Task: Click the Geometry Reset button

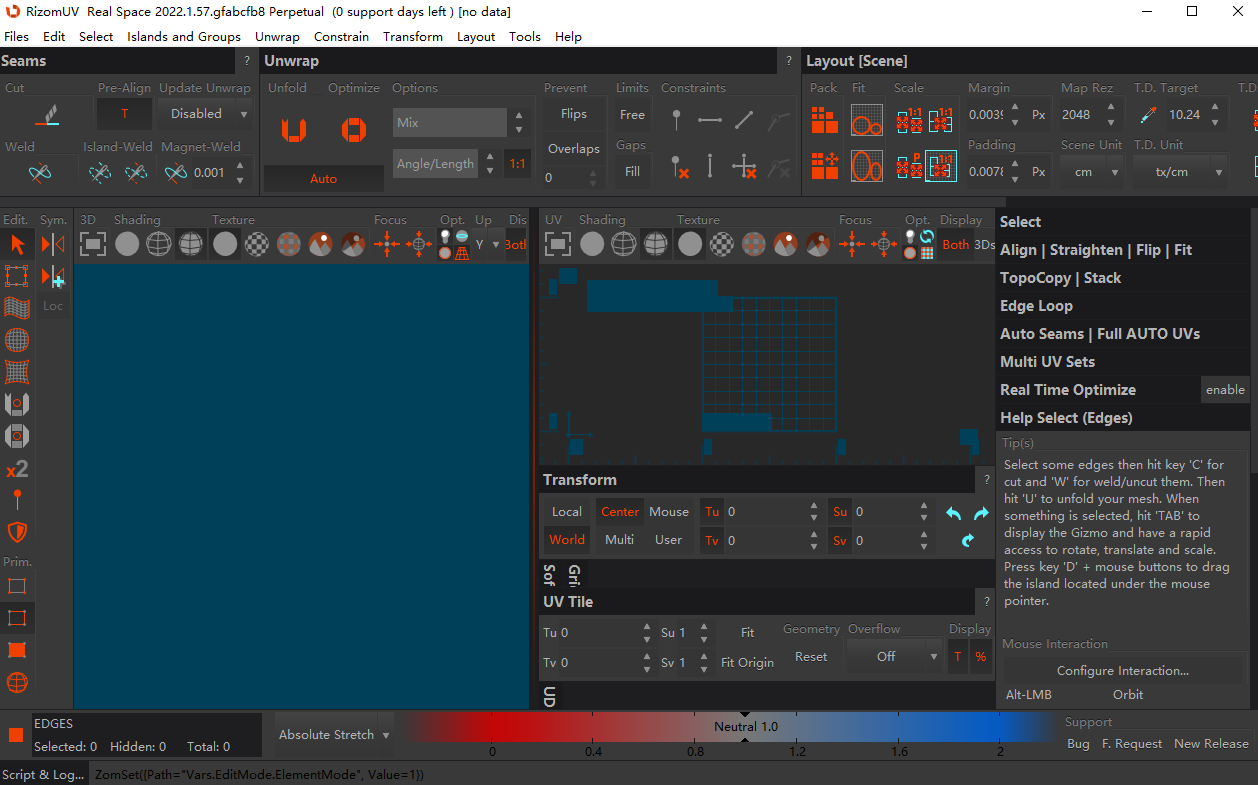Action: click(811, 657)
